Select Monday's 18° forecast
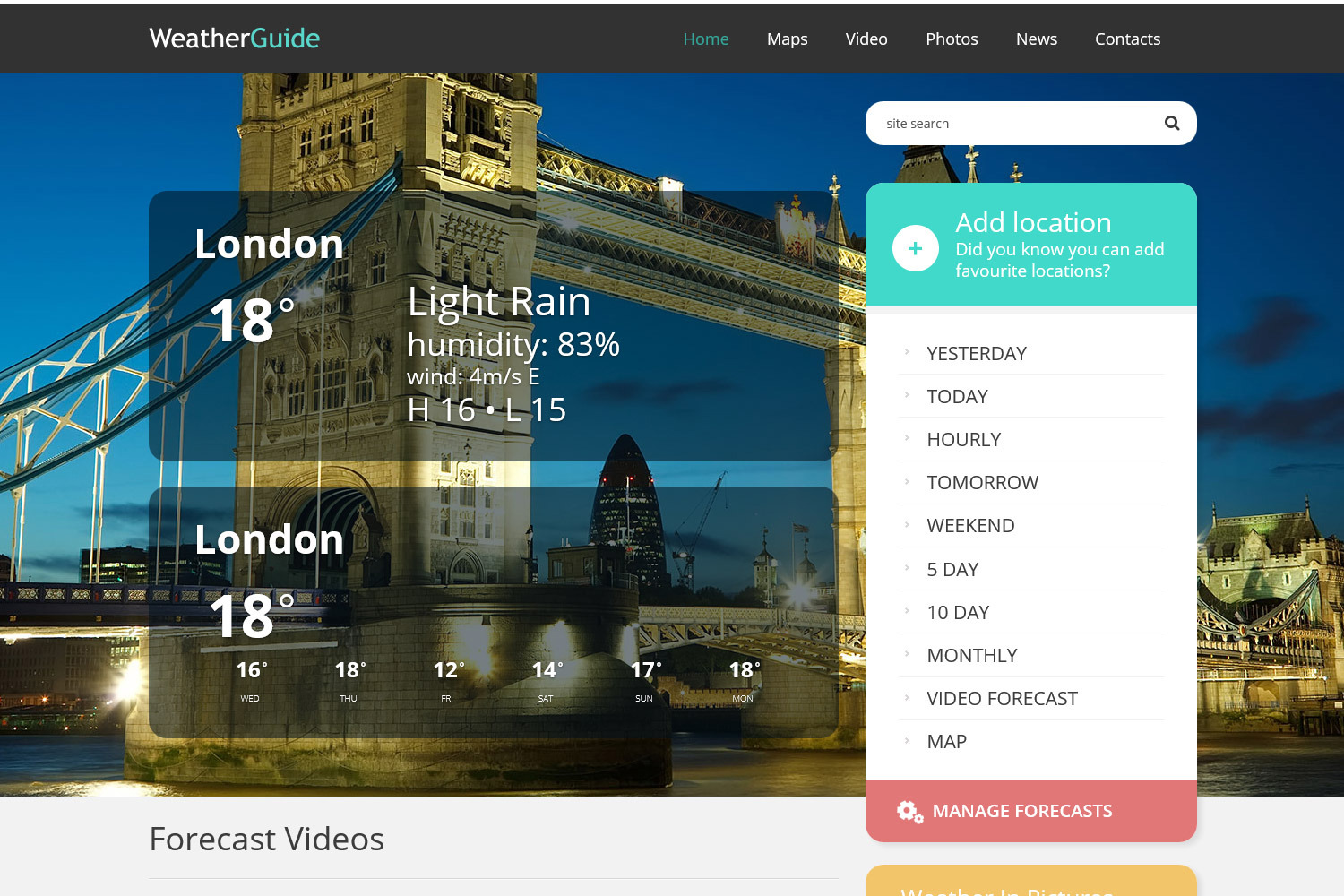This screenshot has width=1344, height=896. [x=742, y=678]
